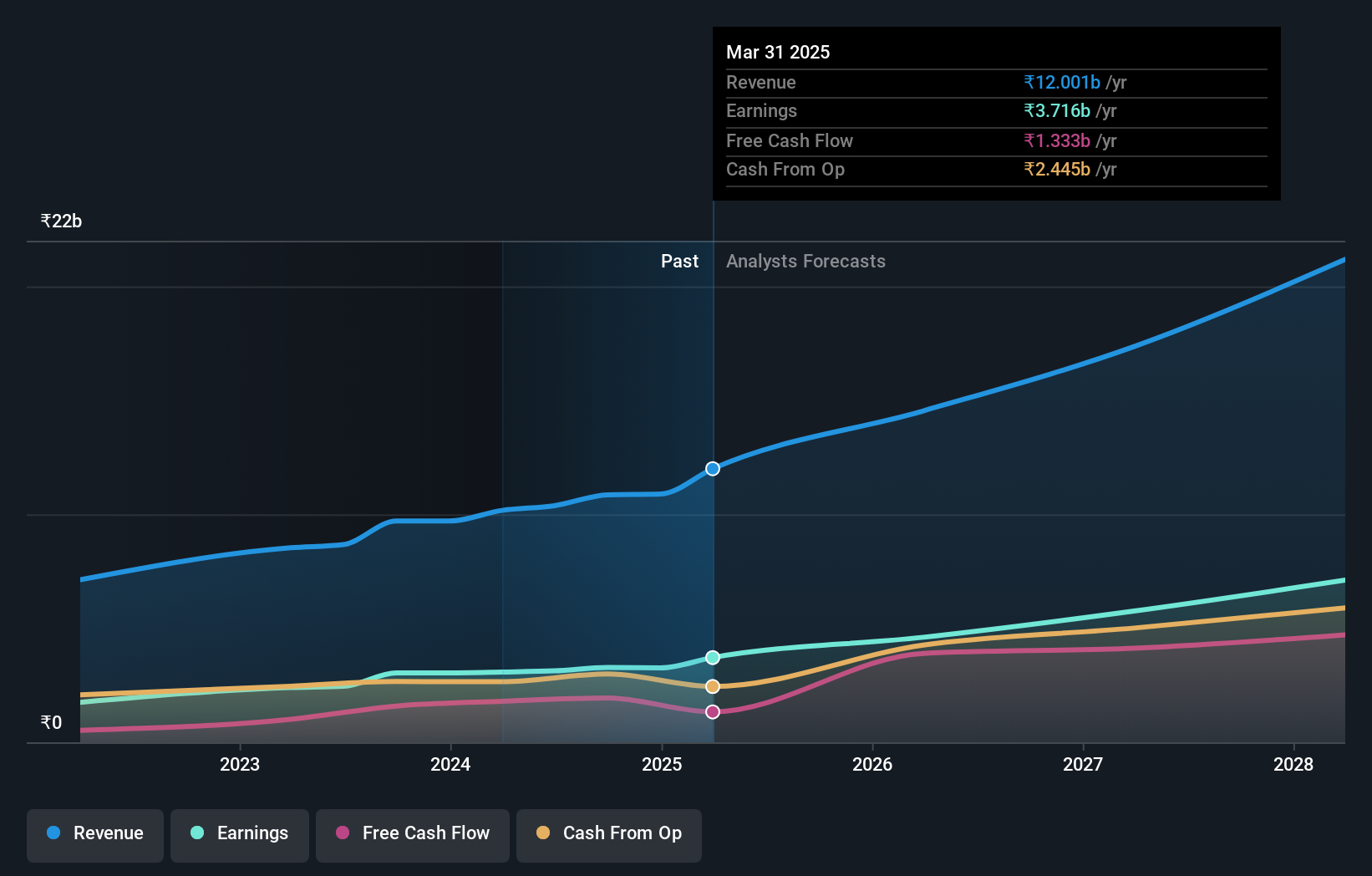The height and width of the screenshot is (876, 1372).
Task: Toggle the Free Cash Flow legend item
Action: [x=412, y=835]
